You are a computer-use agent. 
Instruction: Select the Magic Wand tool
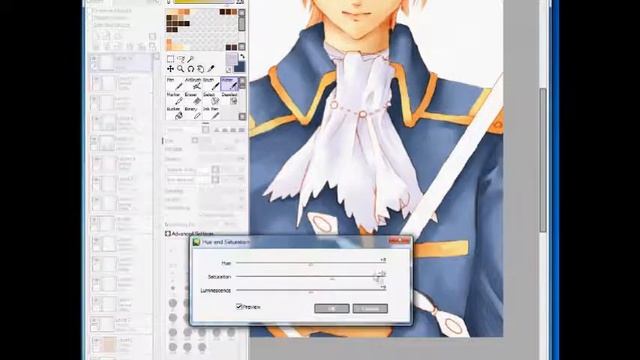191,59
